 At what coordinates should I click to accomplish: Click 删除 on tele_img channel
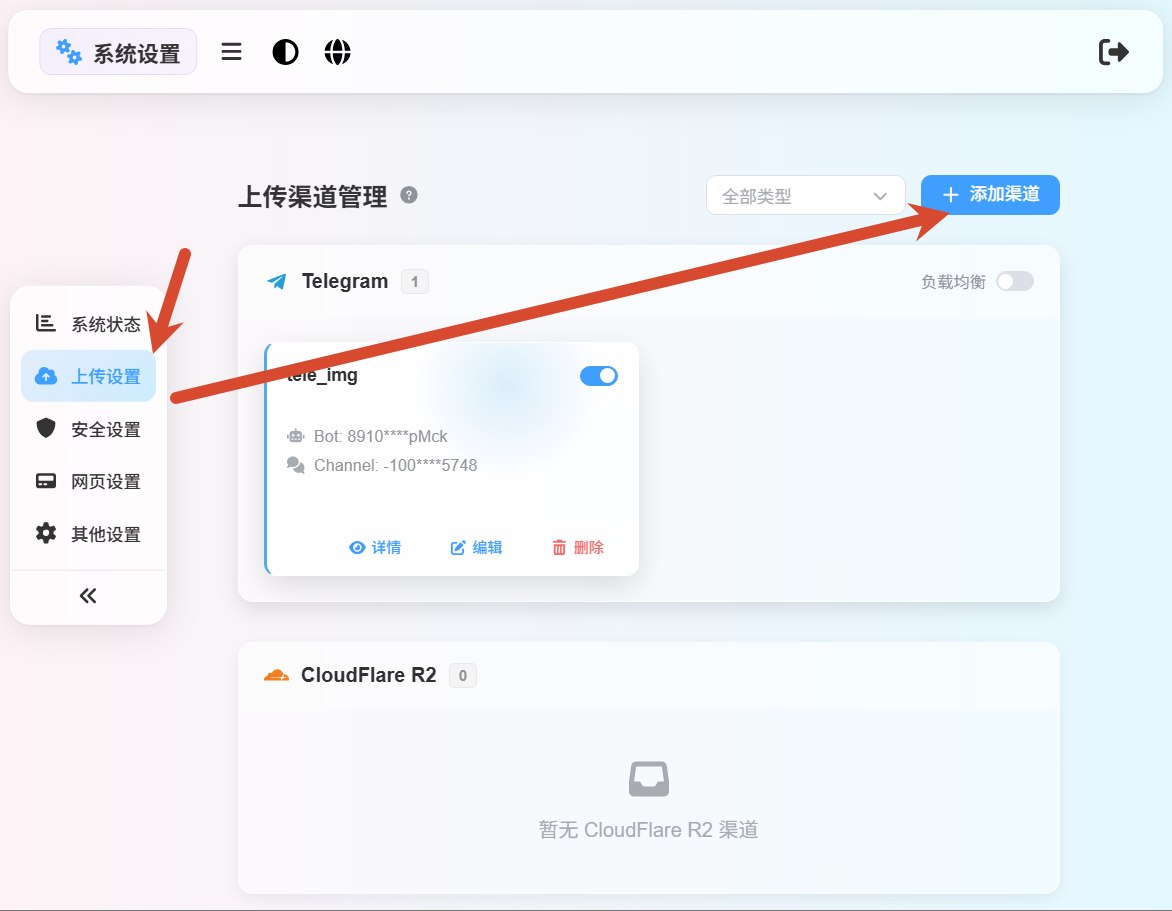(578, 548)
